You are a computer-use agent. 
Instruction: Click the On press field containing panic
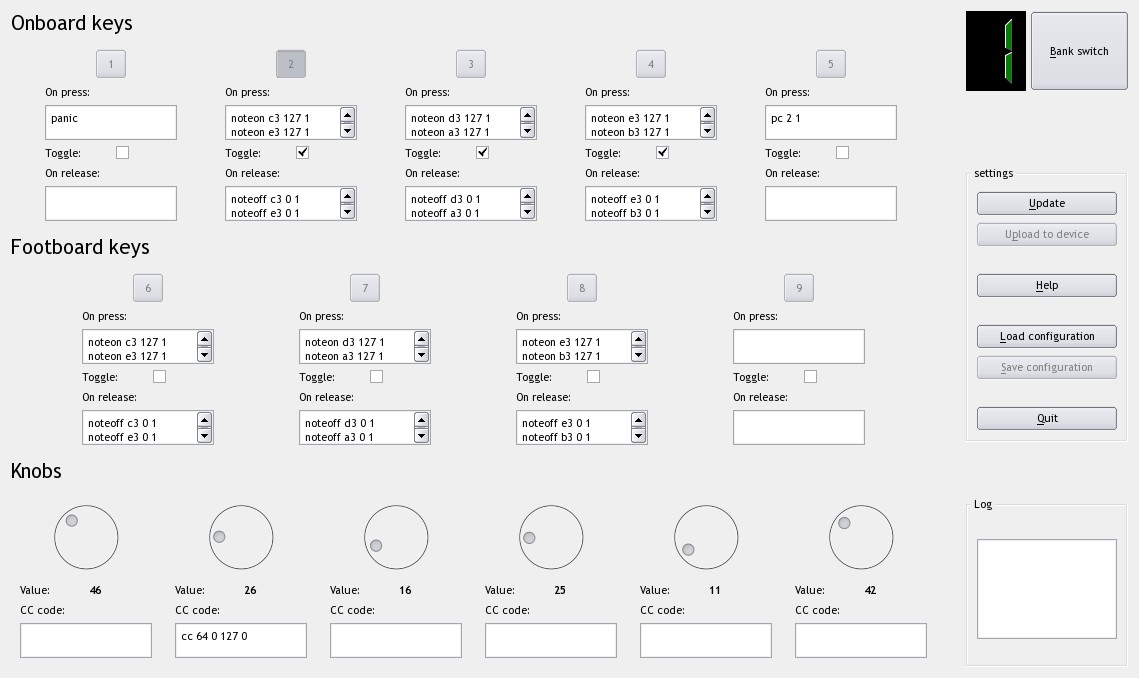[110, 122]
